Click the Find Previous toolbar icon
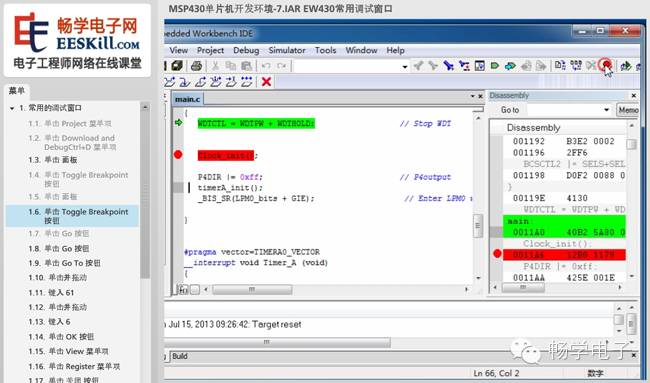The image size is (650, 383). (418, 65)
